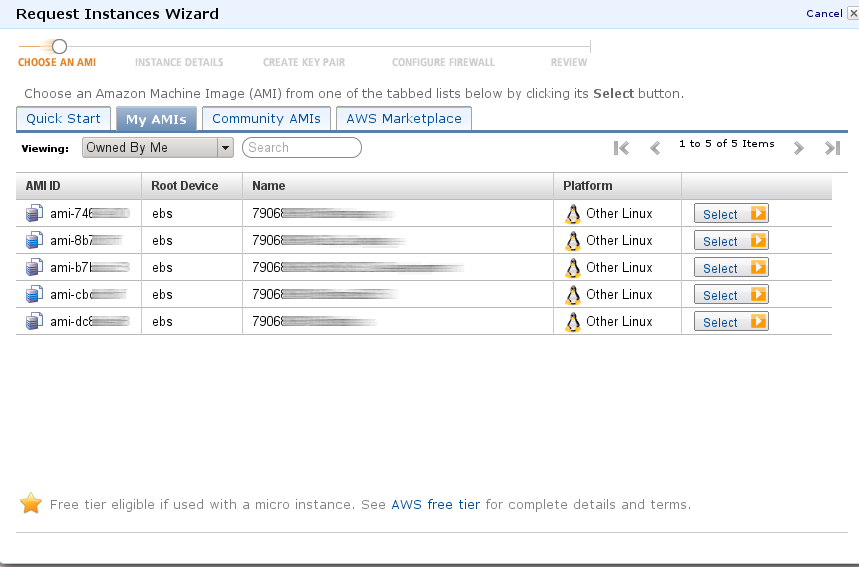Click the ami-746 ID text

pos(90,214)
